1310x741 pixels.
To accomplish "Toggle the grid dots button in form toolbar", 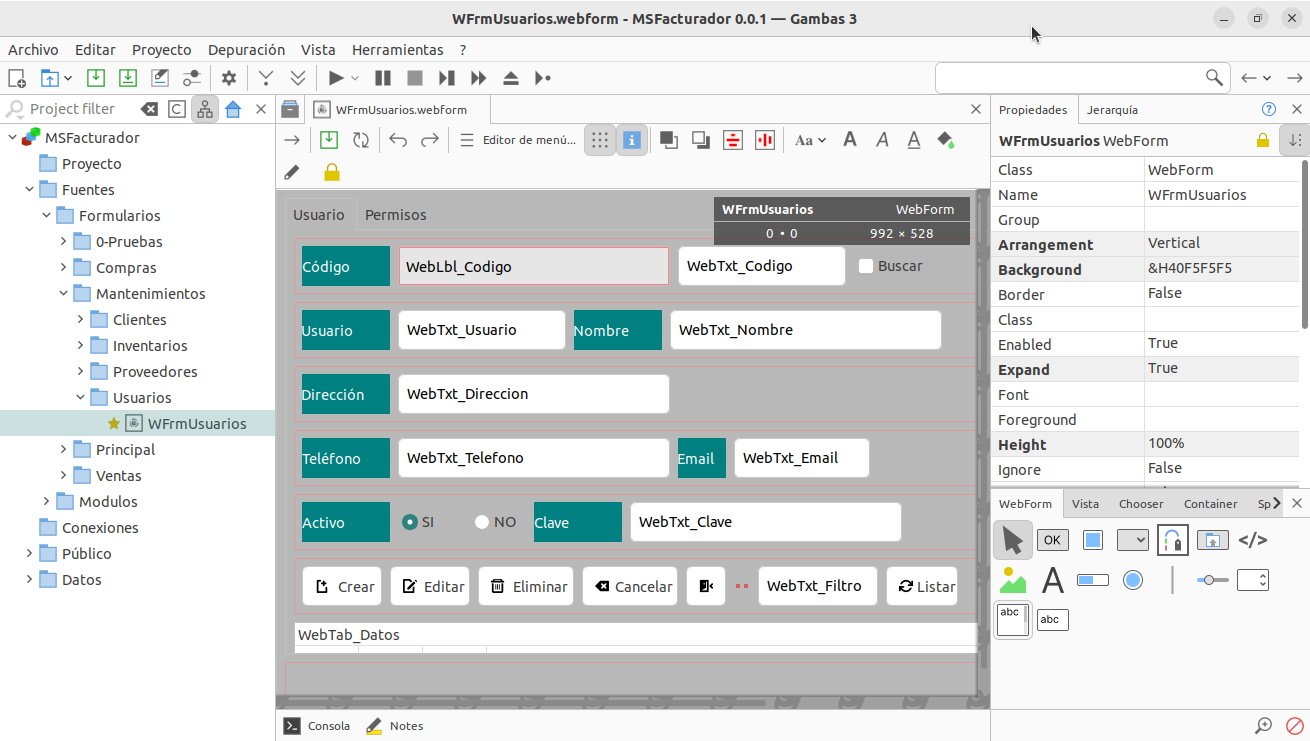I will [600, 140].
